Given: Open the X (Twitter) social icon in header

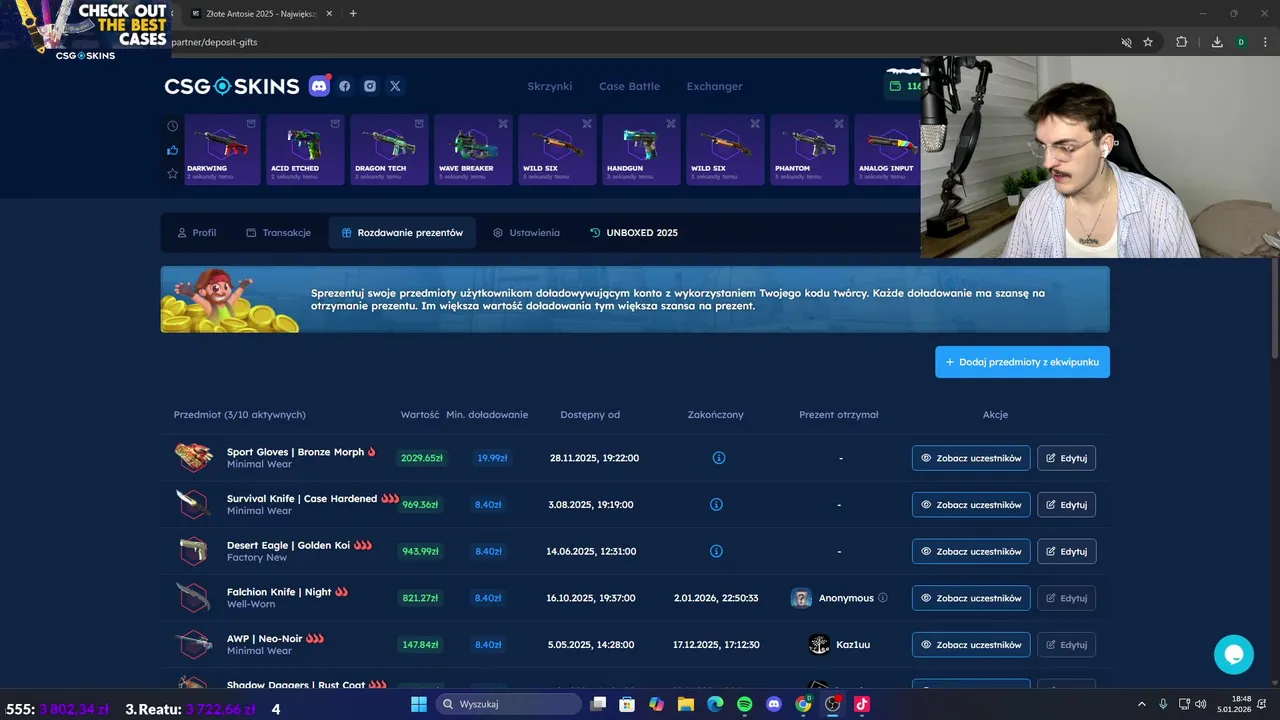Looking at the screenshot, I should point(395,86).
